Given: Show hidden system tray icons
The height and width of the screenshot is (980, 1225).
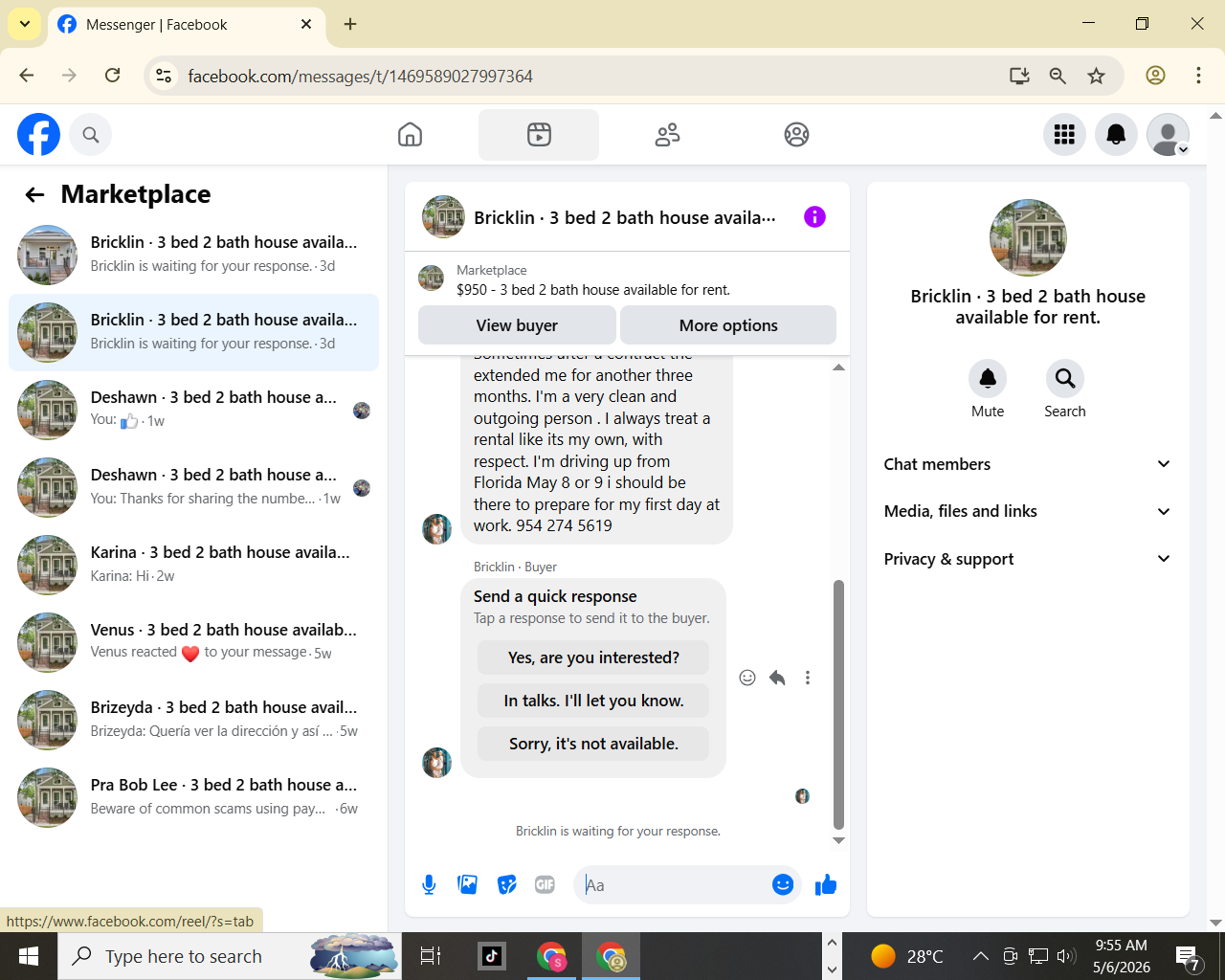Looking at the screenshot, I should coord(981,956).
